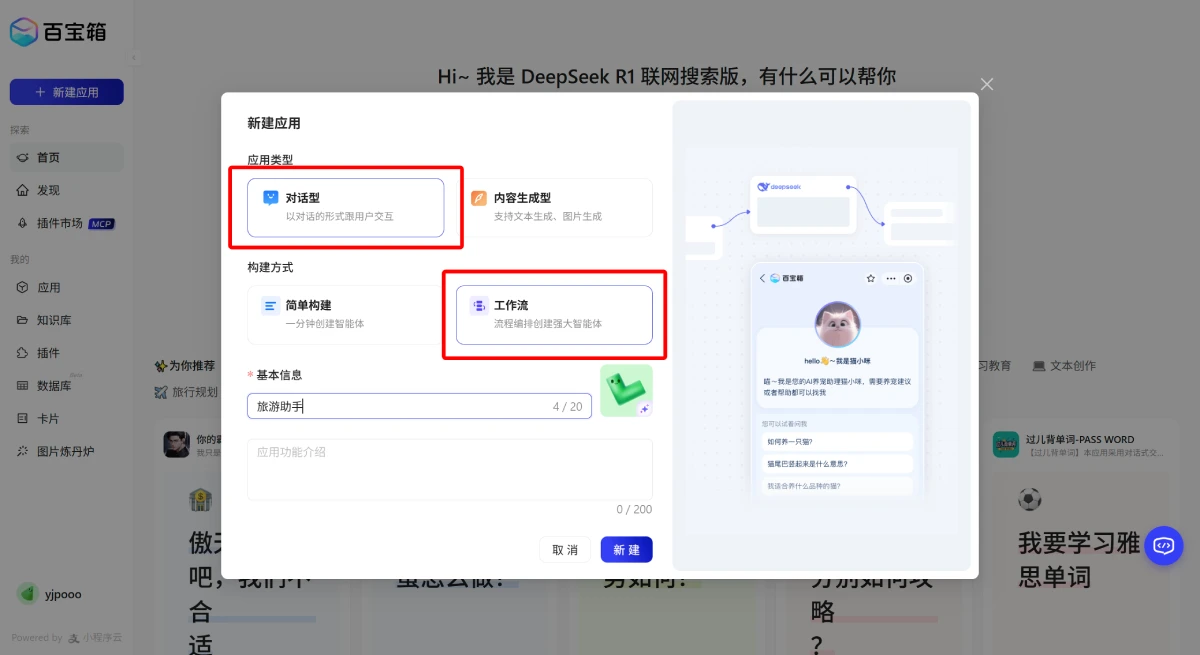Image resolution: width=1200 pixels, height=655 pixels.
Task: Click the 我要学习雅思单词 card text
Action: click(1079, 560)
